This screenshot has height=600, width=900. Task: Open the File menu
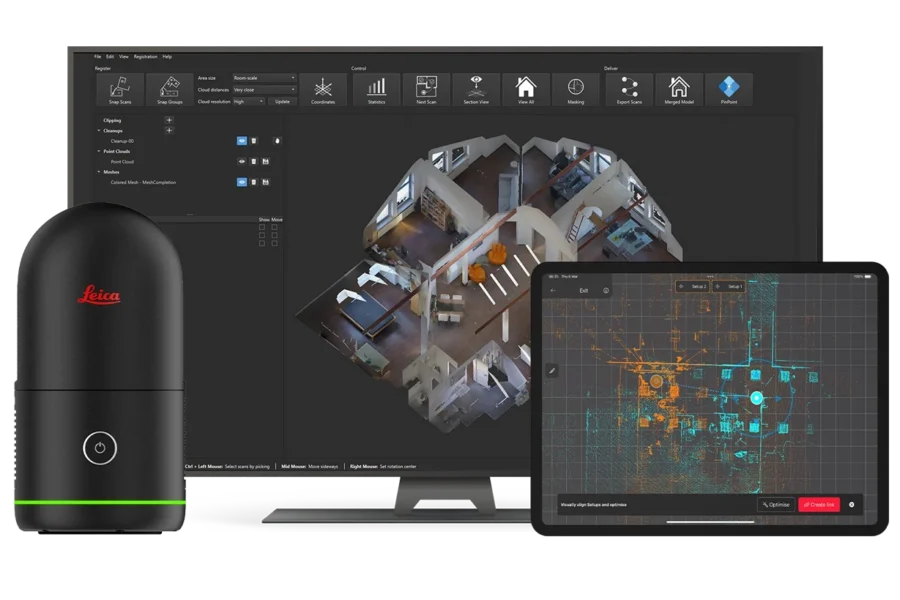pyautogui.click(x=98, y=57)
